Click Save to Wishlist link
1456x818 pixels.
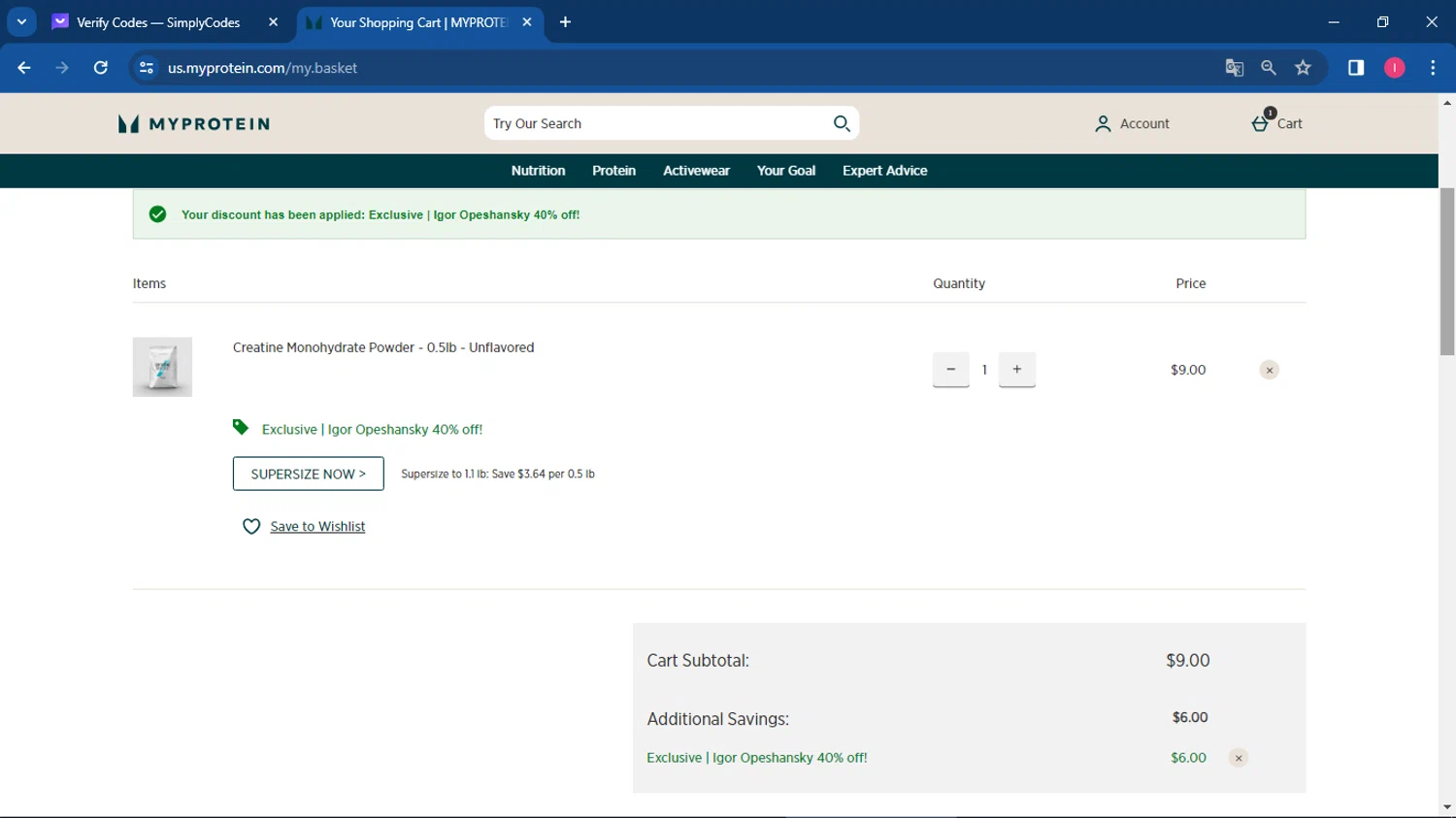tap(317, 526)
